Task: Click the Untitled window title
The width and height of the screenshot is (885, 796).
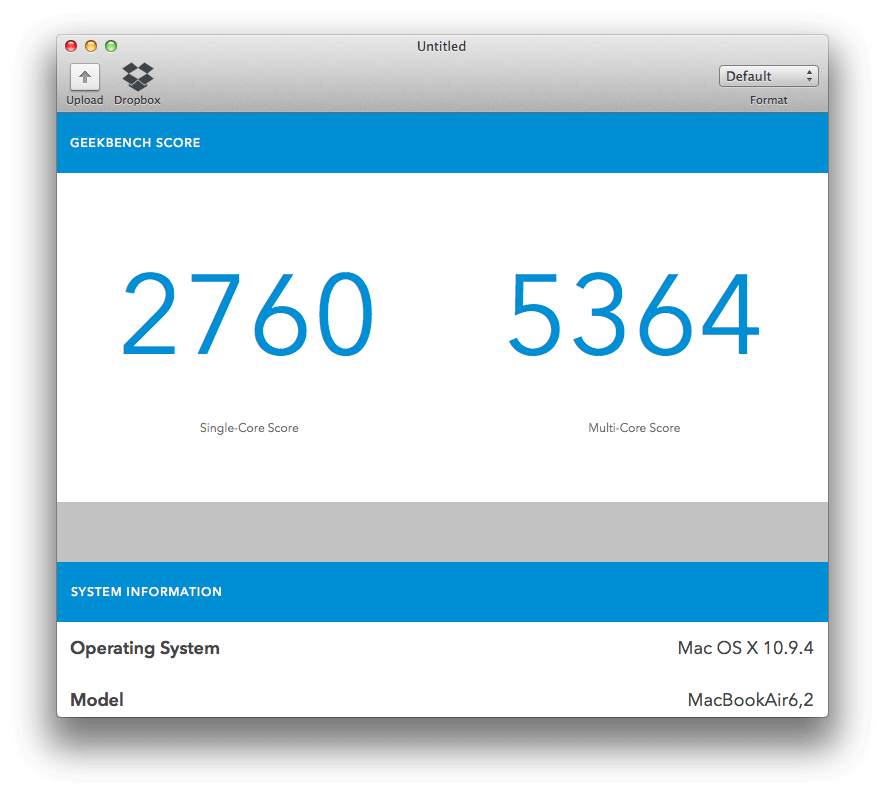Action: pos(441,46)
